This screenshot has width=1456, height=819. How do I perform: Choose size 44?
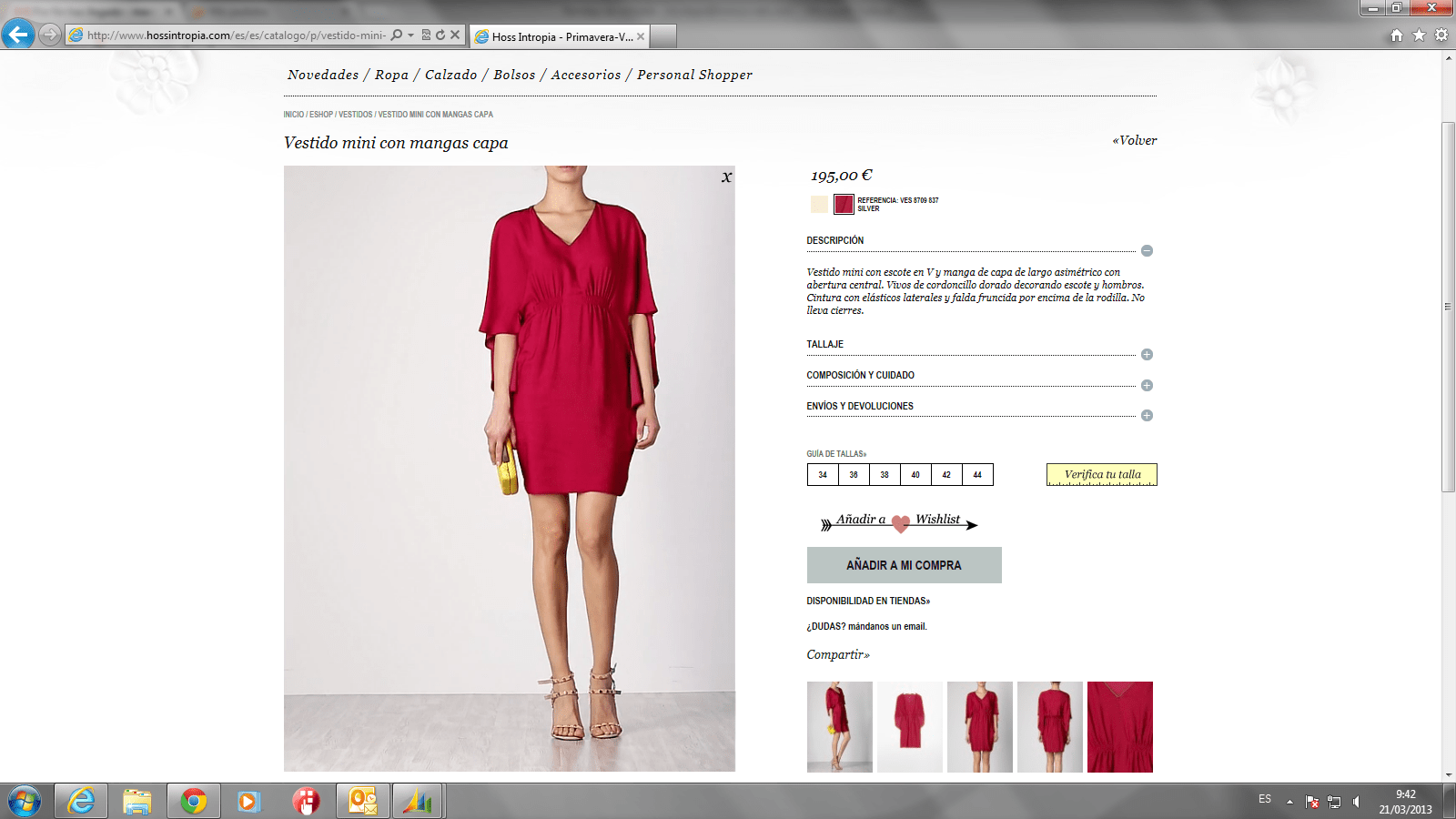977,475
